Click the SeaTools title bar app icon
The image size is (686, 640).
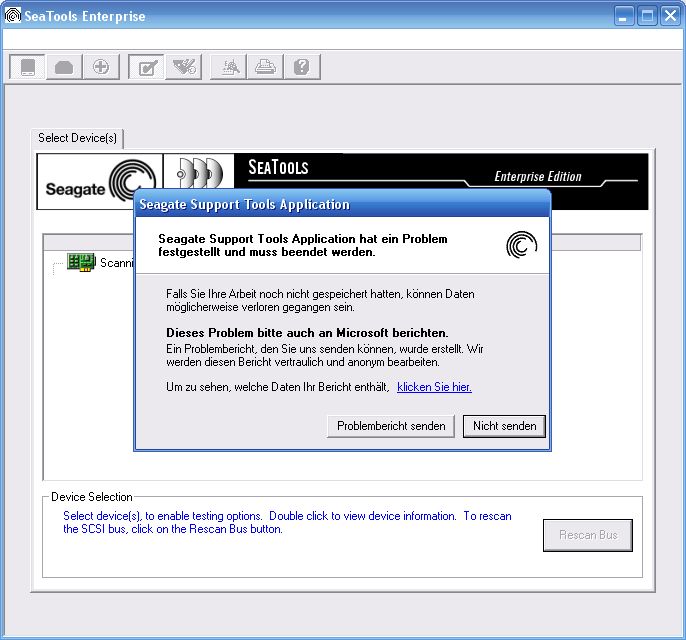click(x=13, y=15)
